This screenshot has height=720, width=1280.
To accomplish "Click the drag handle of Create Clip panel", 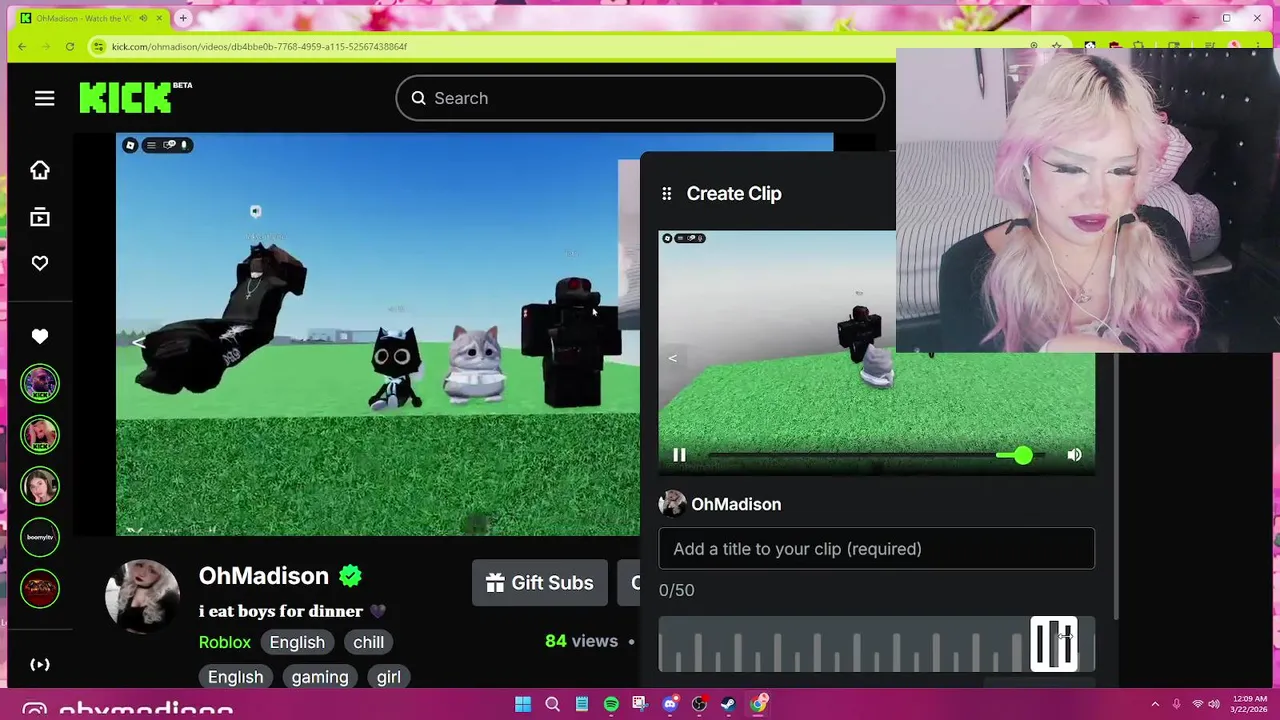I will pyautogui.click(x=667, y=194).
